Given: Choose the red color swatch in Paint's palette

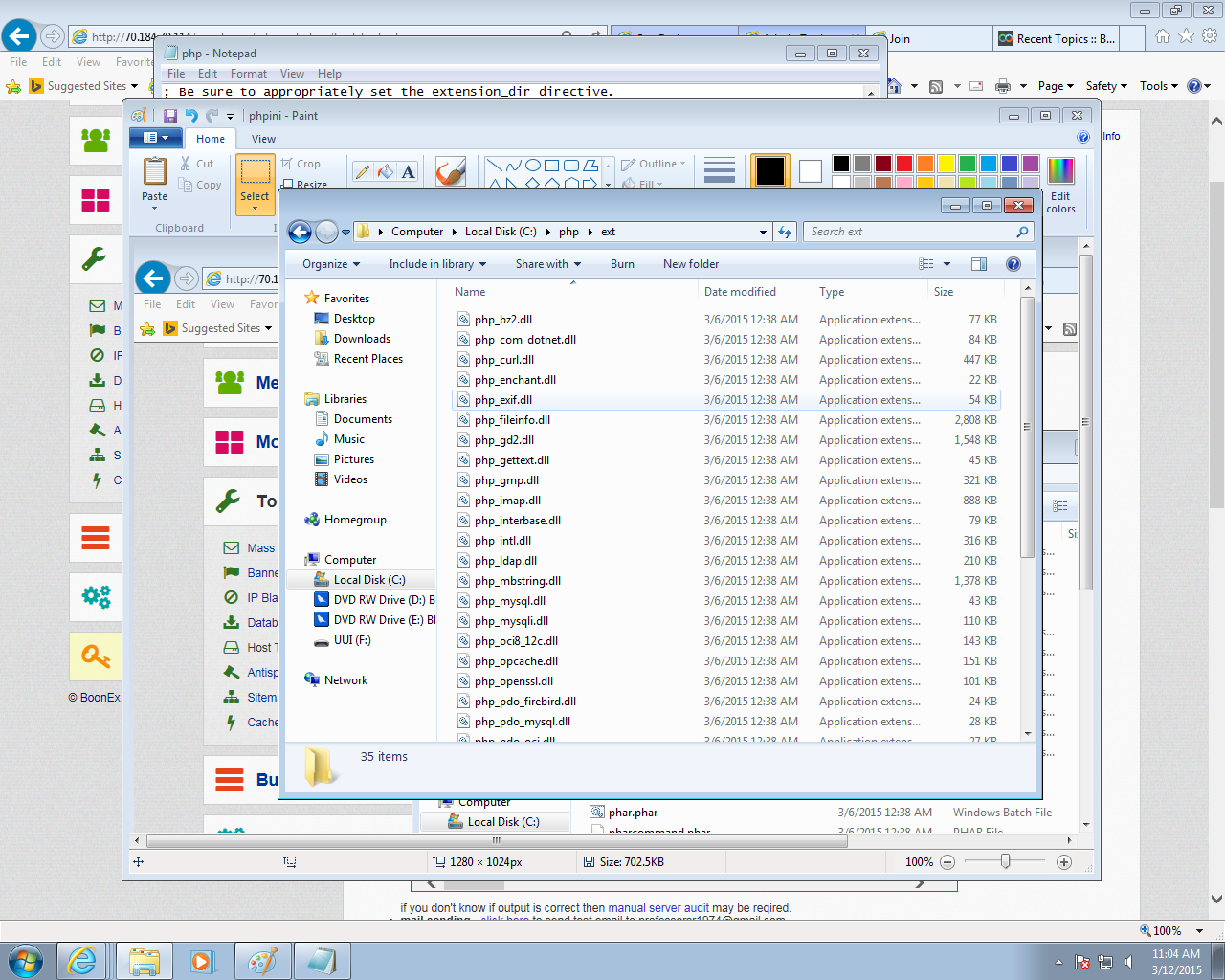Looking at the screenshot, I should click(904, 164).
